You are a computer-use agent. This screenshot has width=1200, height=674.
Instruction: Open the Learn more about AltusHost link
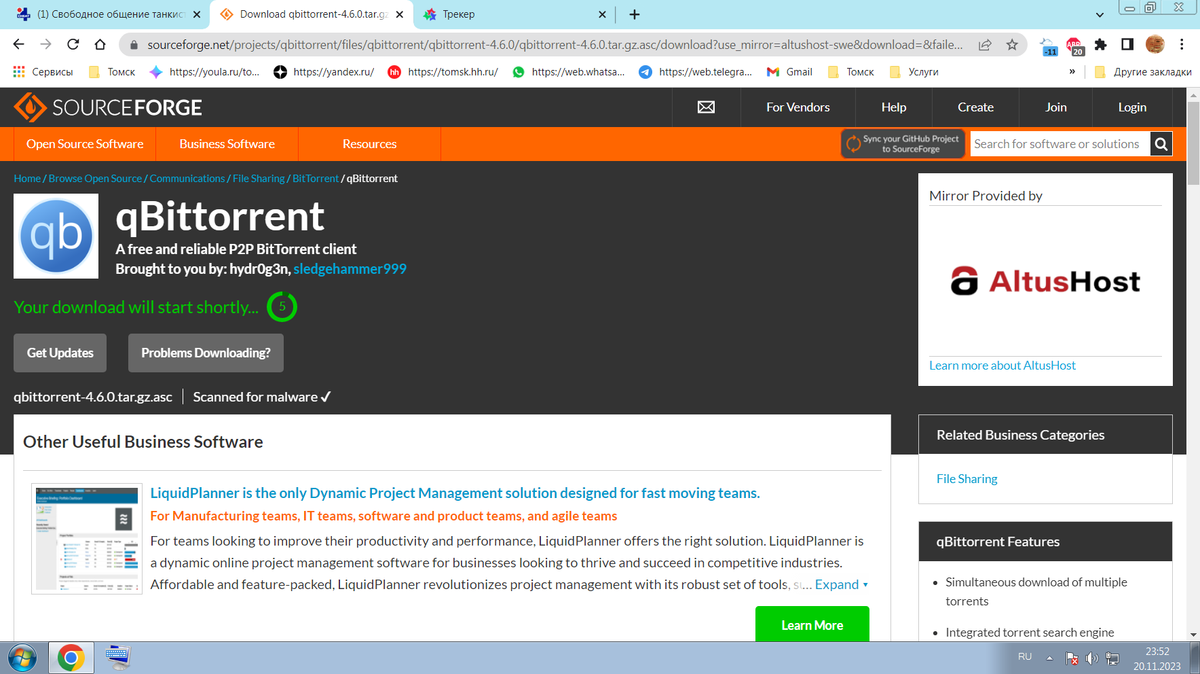[x=1002, y=366]
